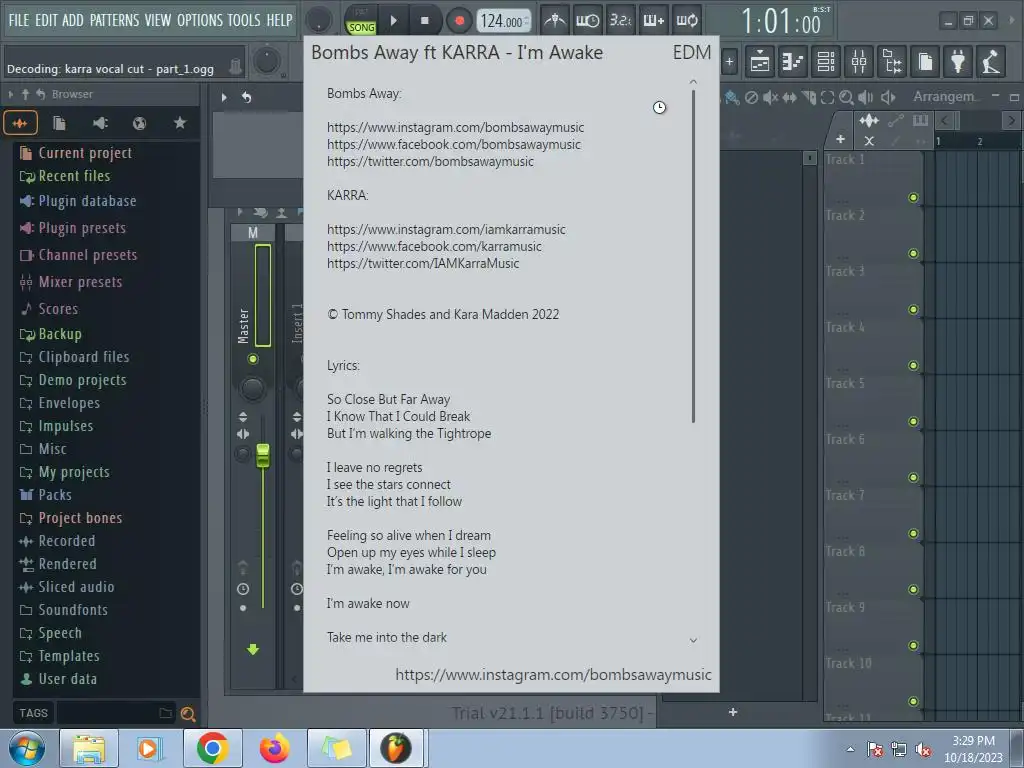Enable wait for input before starting

coord(586,20)
